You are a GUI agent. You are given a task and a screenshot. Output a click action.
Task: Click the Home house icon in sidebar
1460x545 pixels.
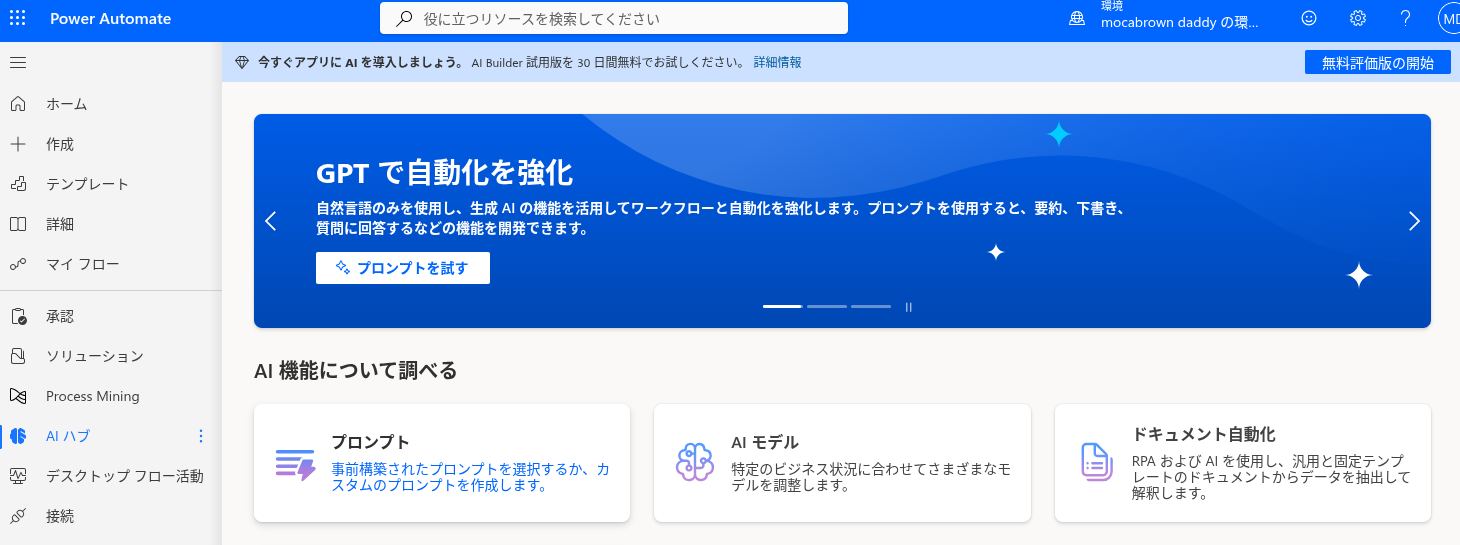pyautogui.click(x=18, y=104)
